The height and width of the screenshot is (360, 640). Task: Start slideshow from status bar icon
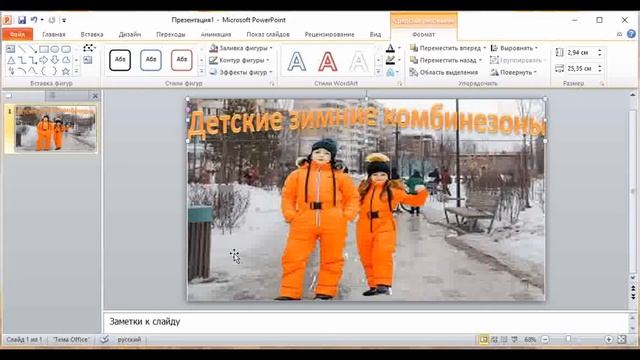coord(515,340)
